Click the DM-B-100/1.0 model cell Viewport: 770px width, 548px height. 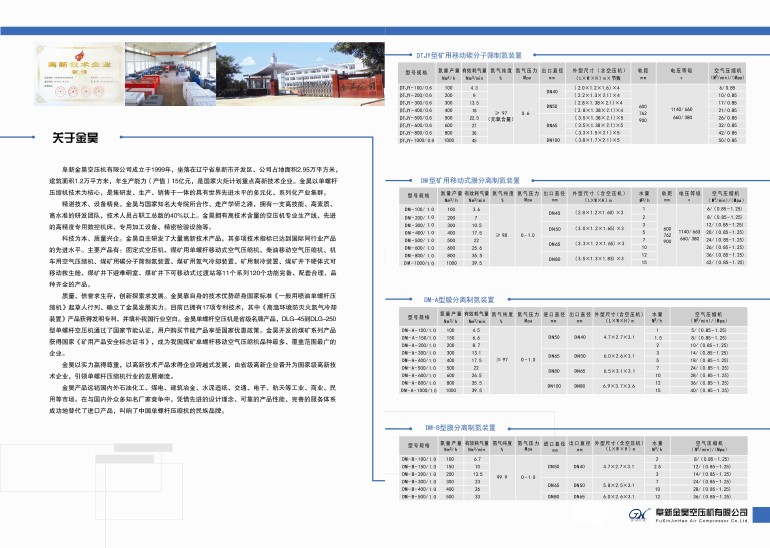click(419, 459)
